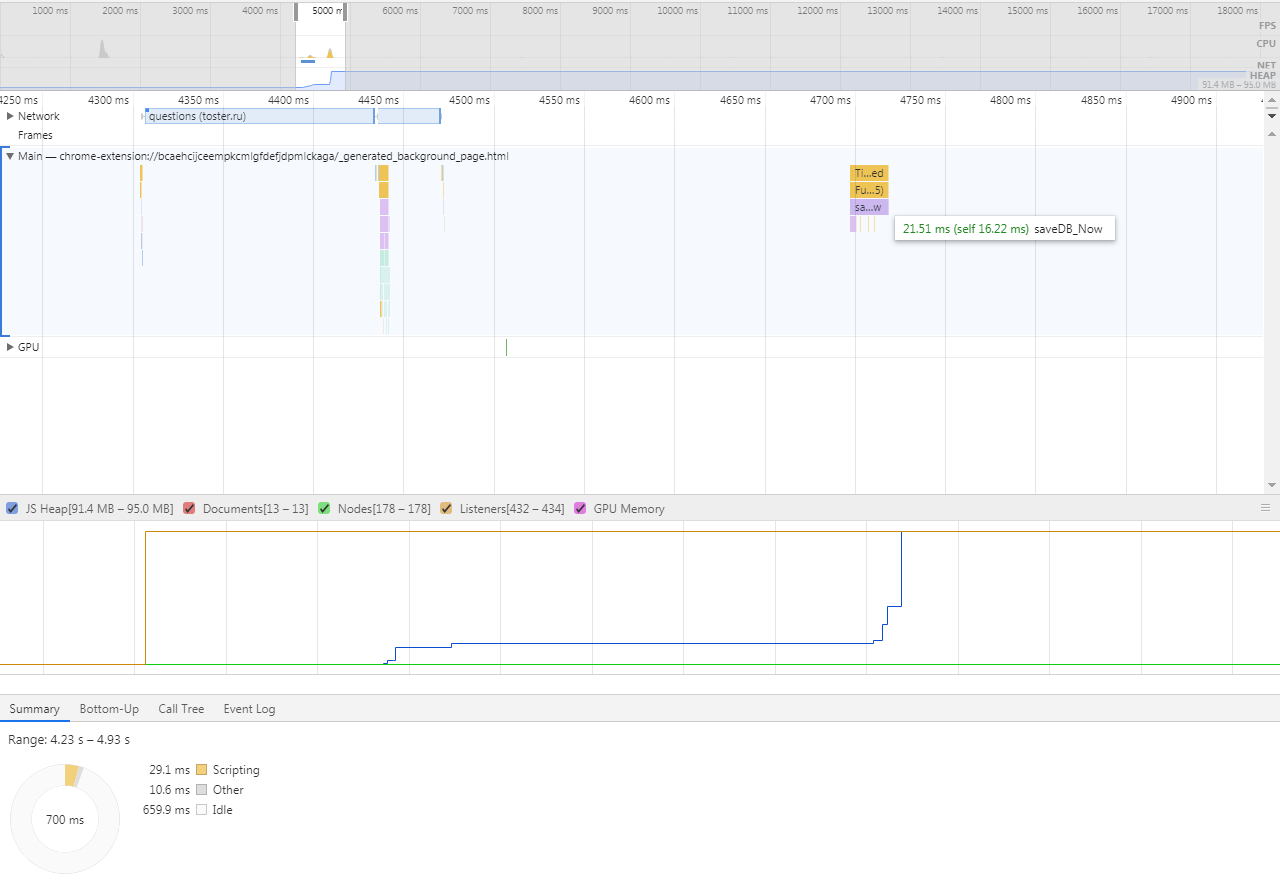The image size is (1280, 883).
Task: Click the 4700 ms ruler label
Action: coord(830,100)
